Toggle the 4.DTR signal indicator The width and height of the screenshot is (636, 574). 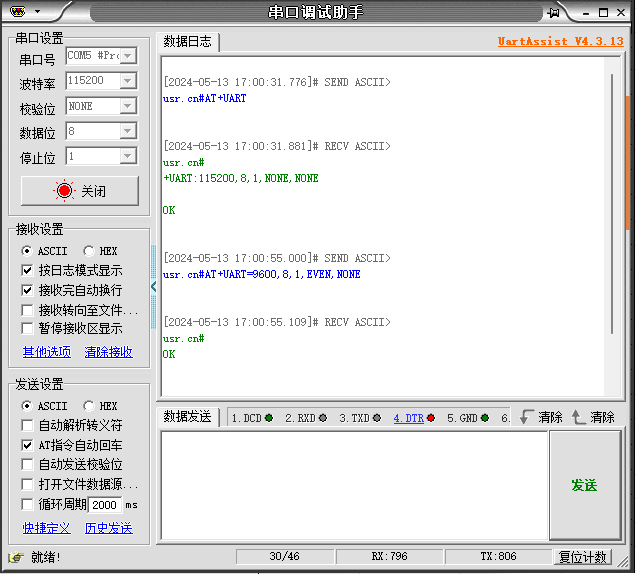click(414, 418)
